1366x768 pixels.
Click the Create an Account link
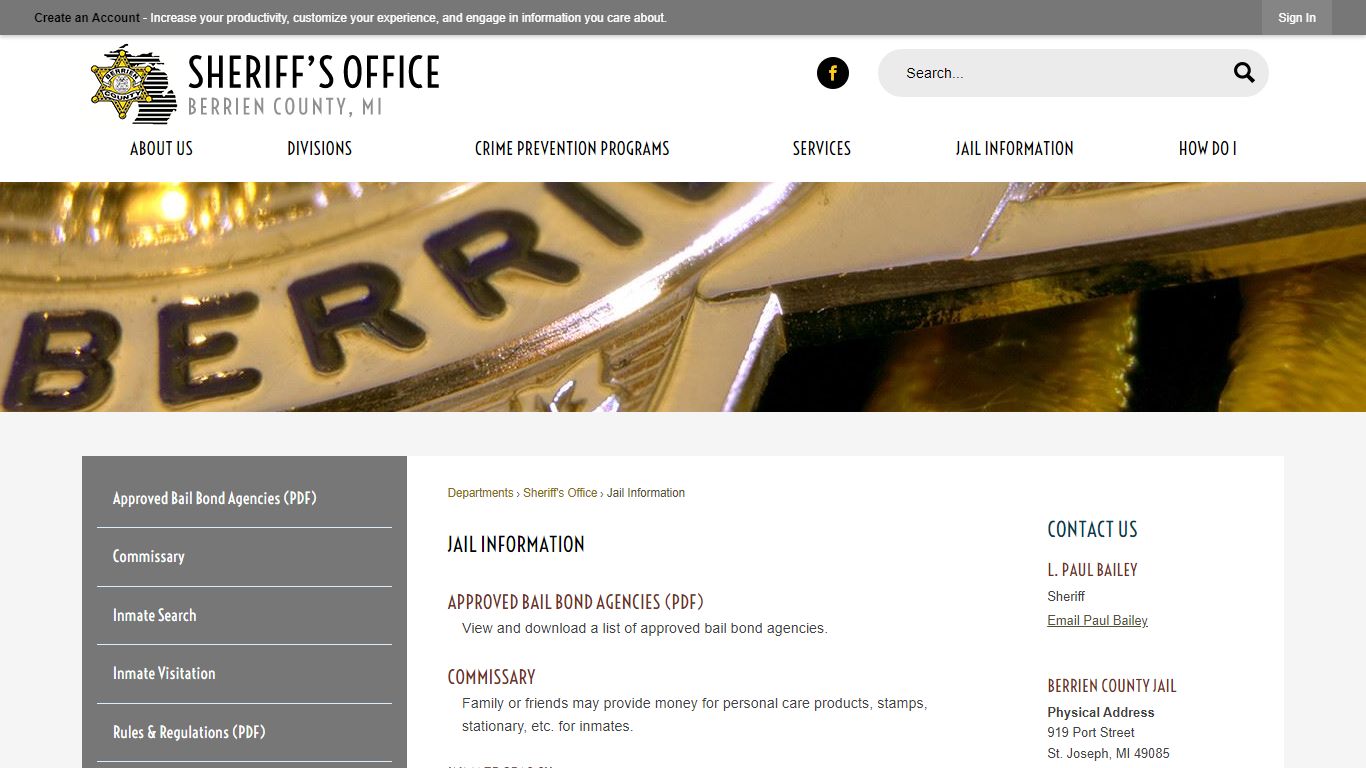pos(87,18)
